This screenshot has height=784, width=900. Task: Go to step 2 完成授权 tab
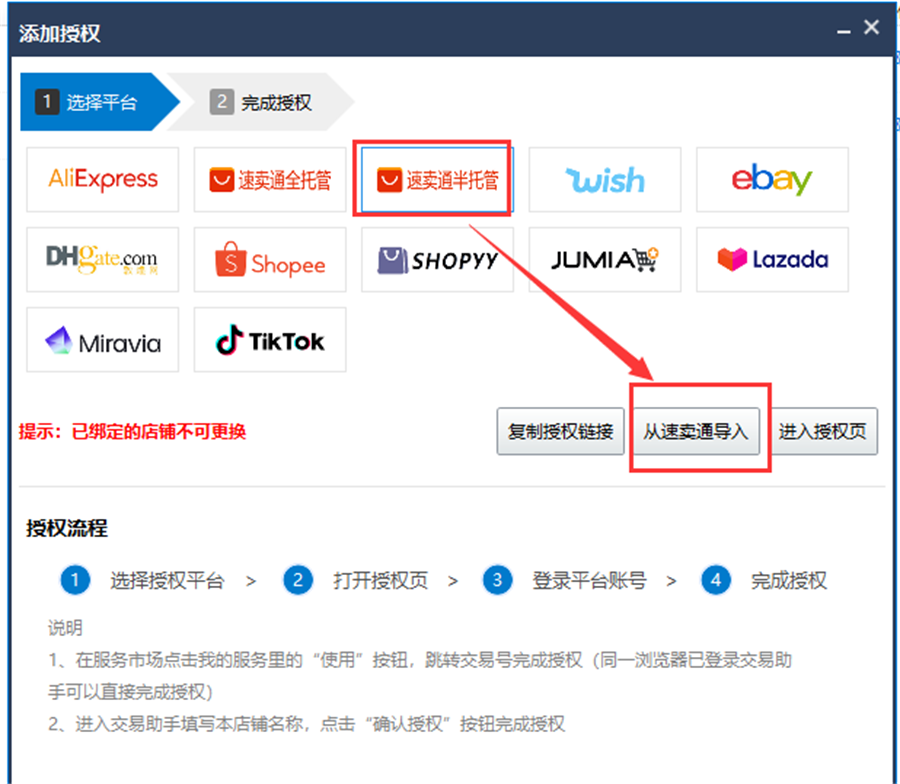(261, 102)
